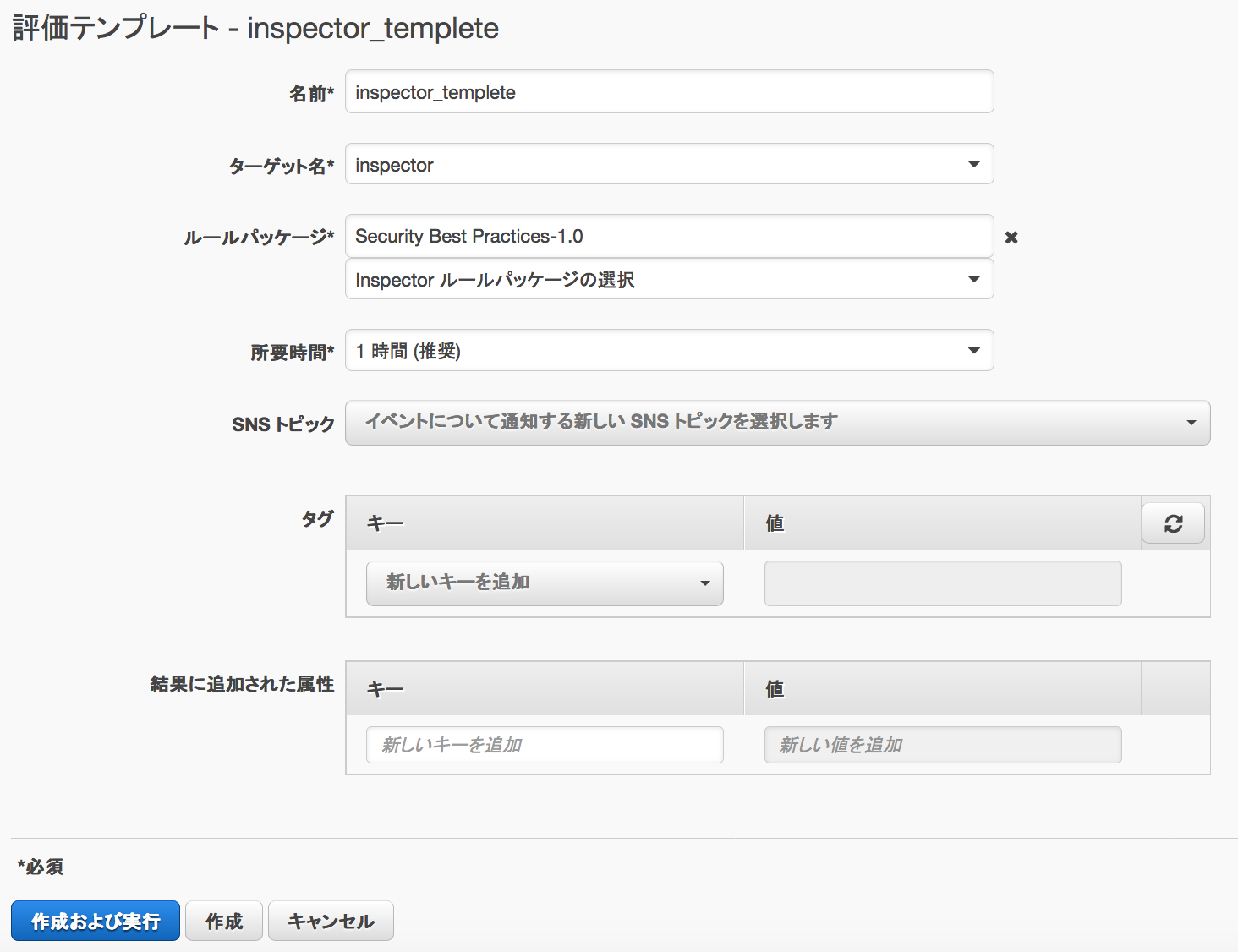Click the 評価テンプレート - inspector_templete heading

(x=254, y=28)
